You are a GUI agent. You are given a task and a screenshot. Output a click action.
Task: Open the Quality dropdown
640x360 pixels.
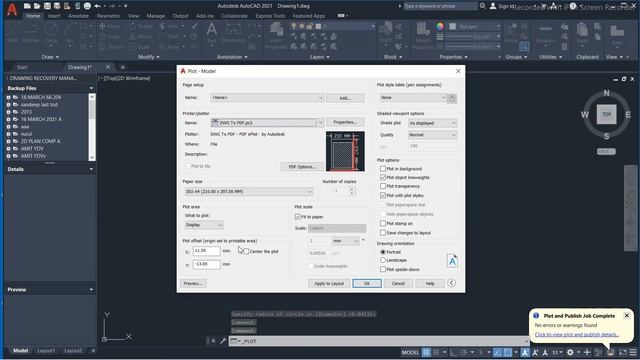(432, 135)
